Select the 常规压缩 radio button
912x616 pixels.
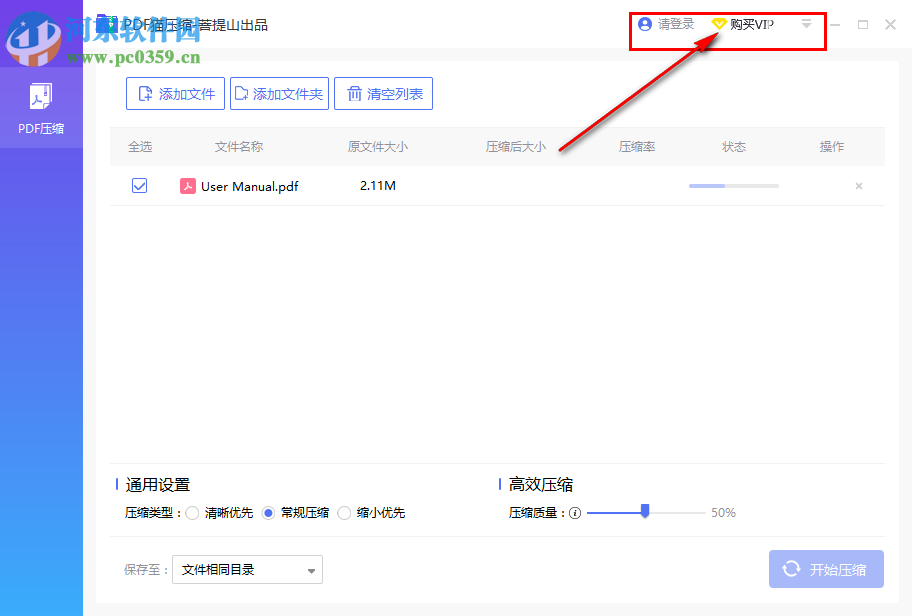click(x=268, y=513)
